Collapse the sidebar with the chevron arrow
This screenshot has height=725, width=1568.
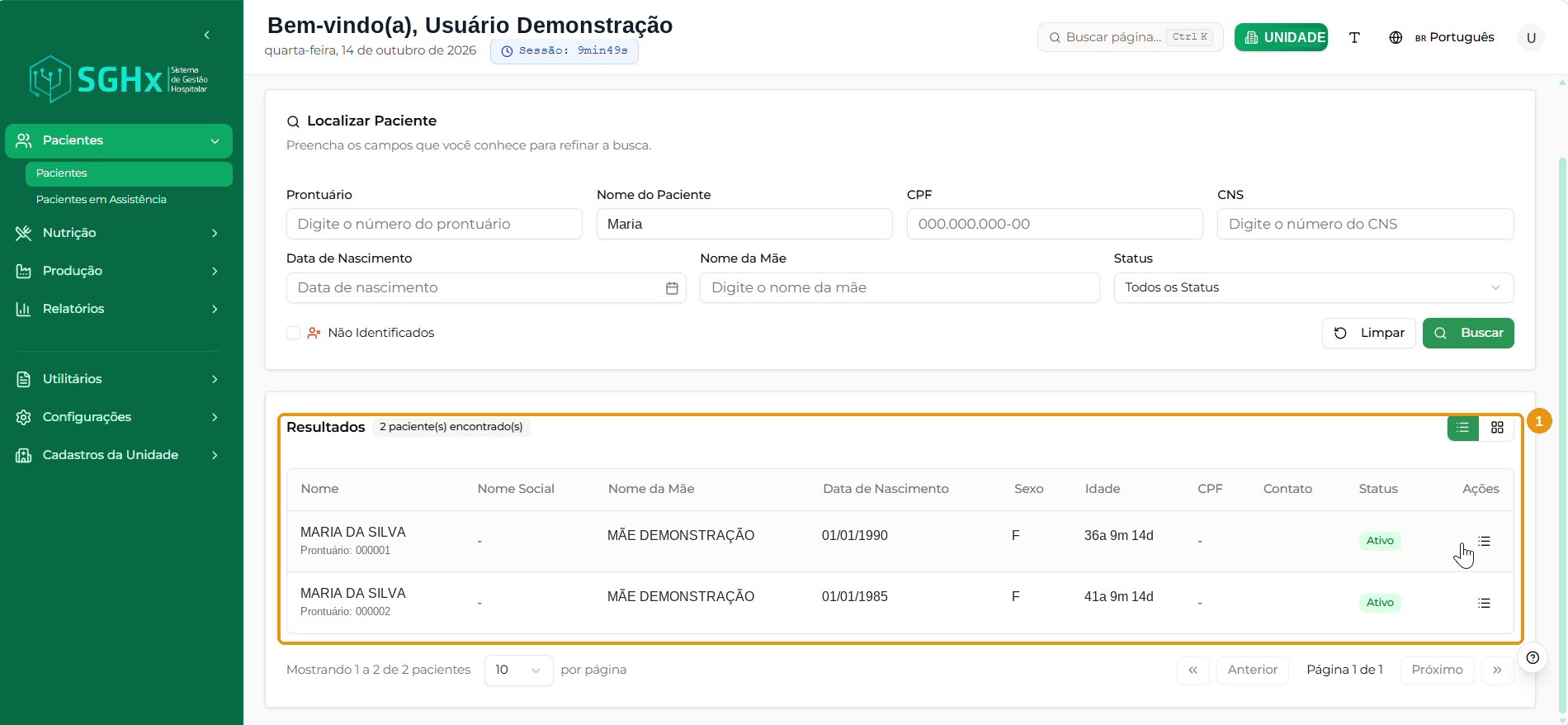(206, 35)
